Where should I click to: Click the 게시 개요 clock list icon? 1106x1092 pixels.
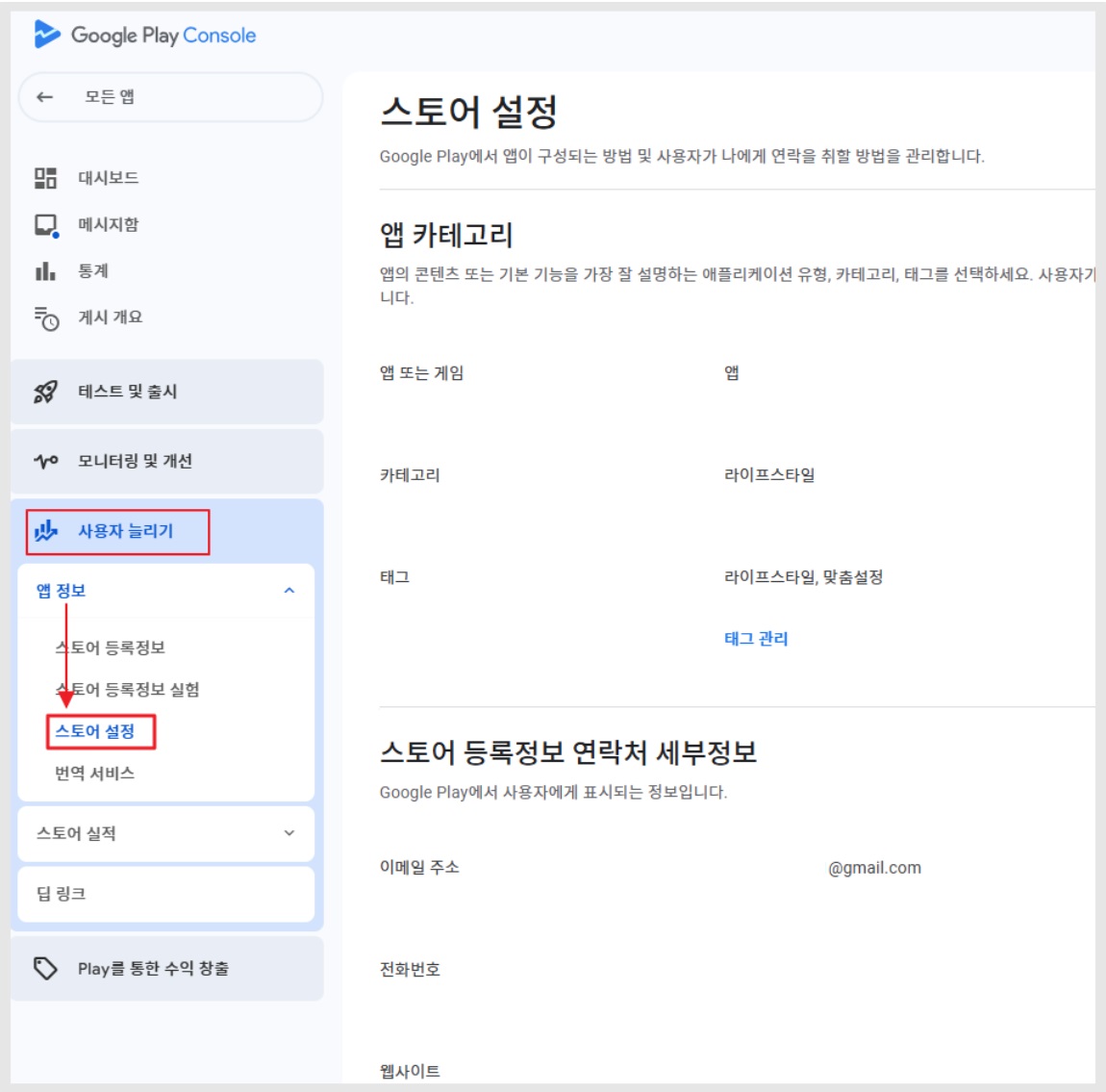point(46,318)
